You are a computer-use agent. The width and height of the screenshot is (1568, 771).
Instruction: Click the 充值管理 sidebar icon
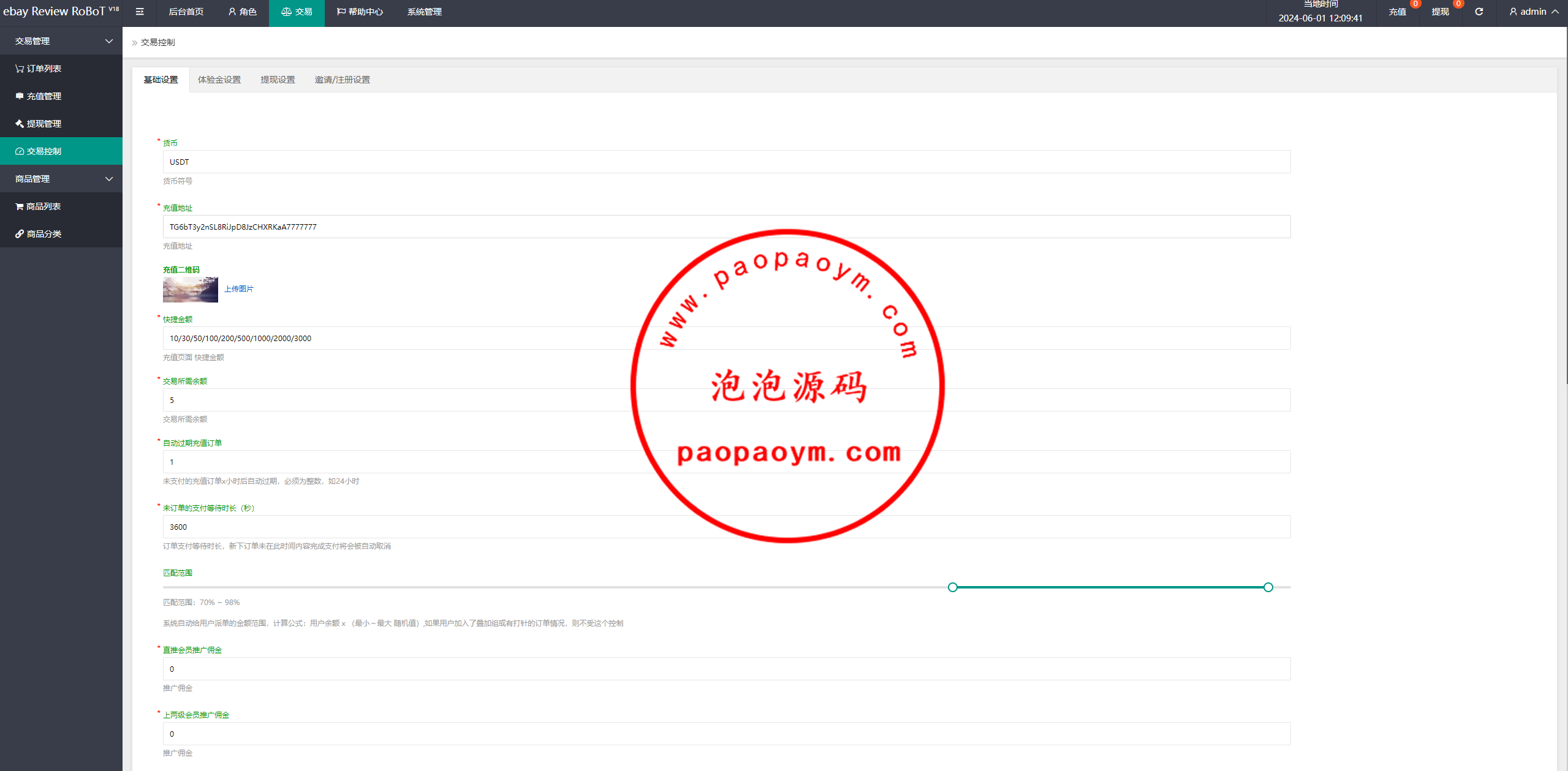pyautogui.click(x=20, y=96)
